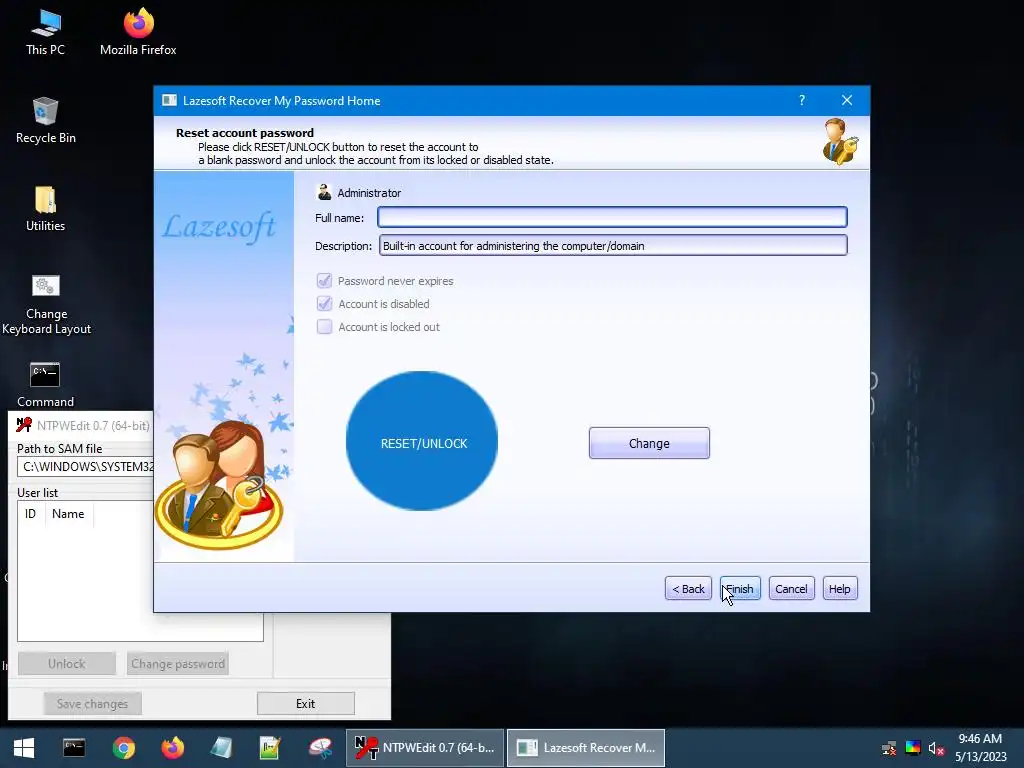This screenshot has width=1024, height=768.
Task: Click the Administrator user icon
Action: (x=324, y=192)
